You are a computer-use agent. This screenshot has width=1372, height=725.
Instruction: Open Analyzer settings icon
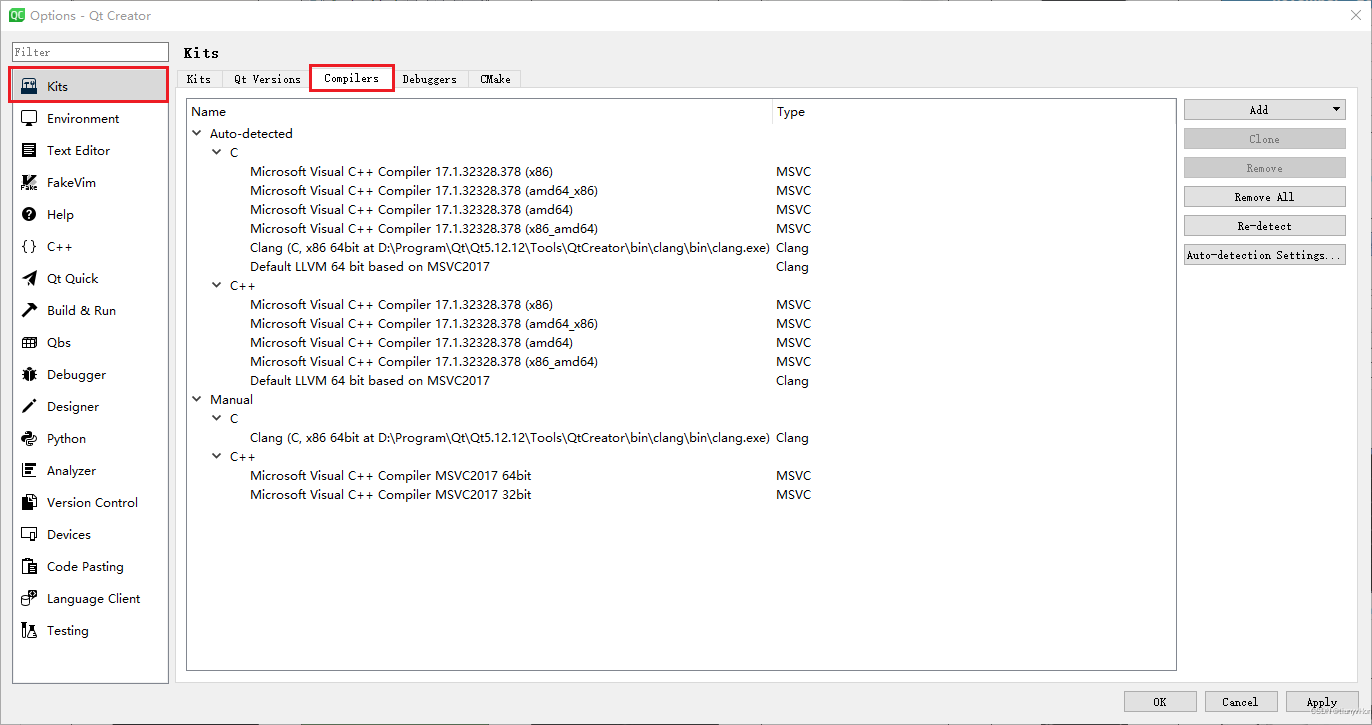point(29,471)
